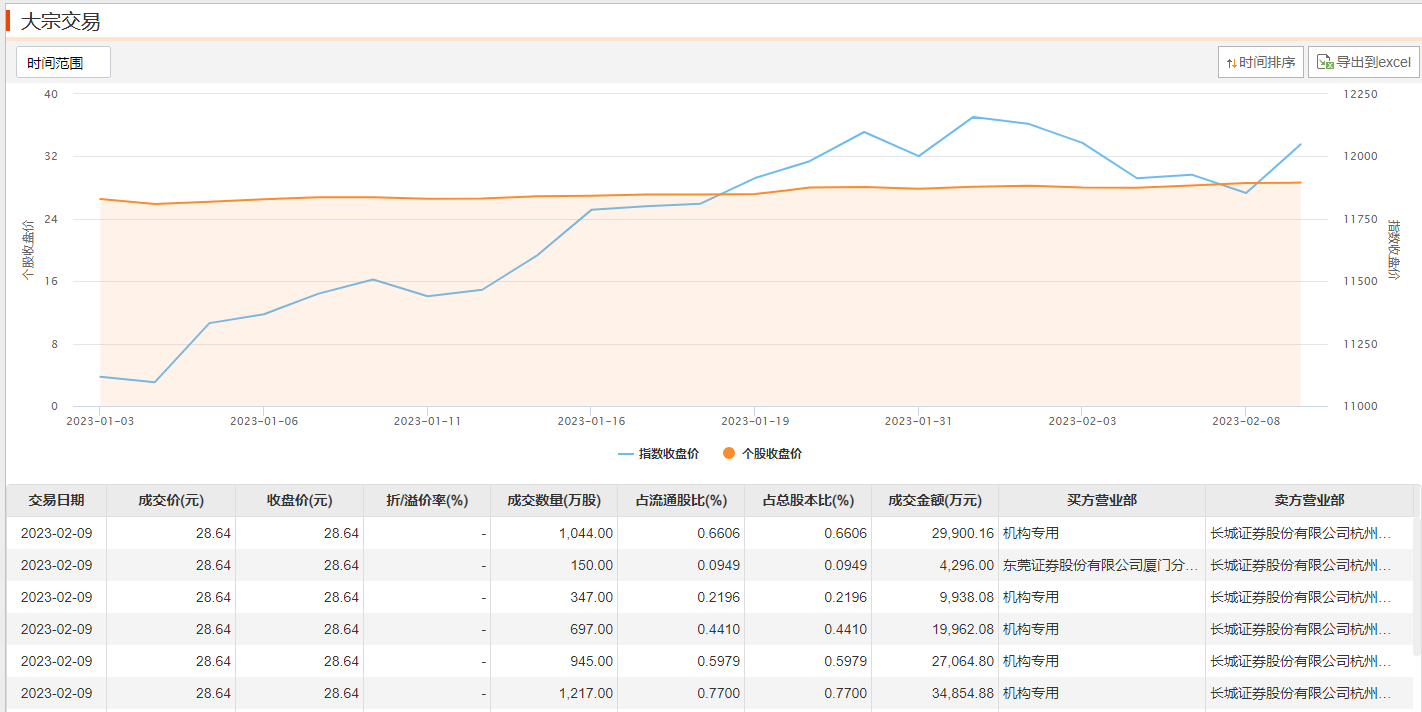Click the Excel icon in export button
This screenshot has height=712, width=1422.
(1325, 62)
